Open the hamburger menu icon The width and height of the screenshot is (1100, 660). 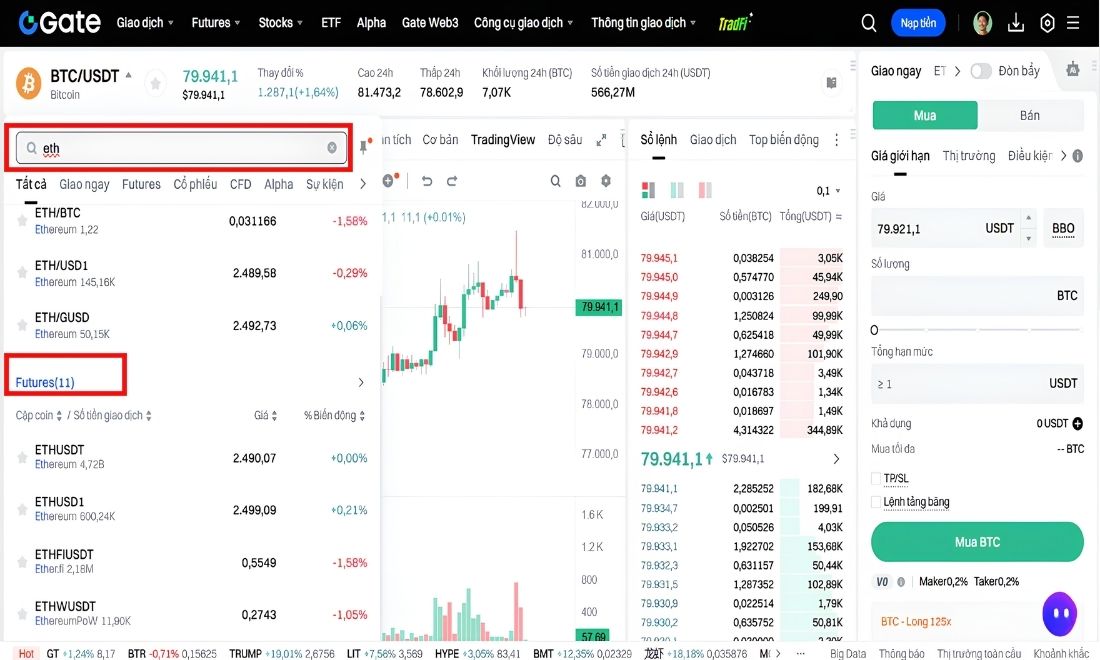point(1073,23)
